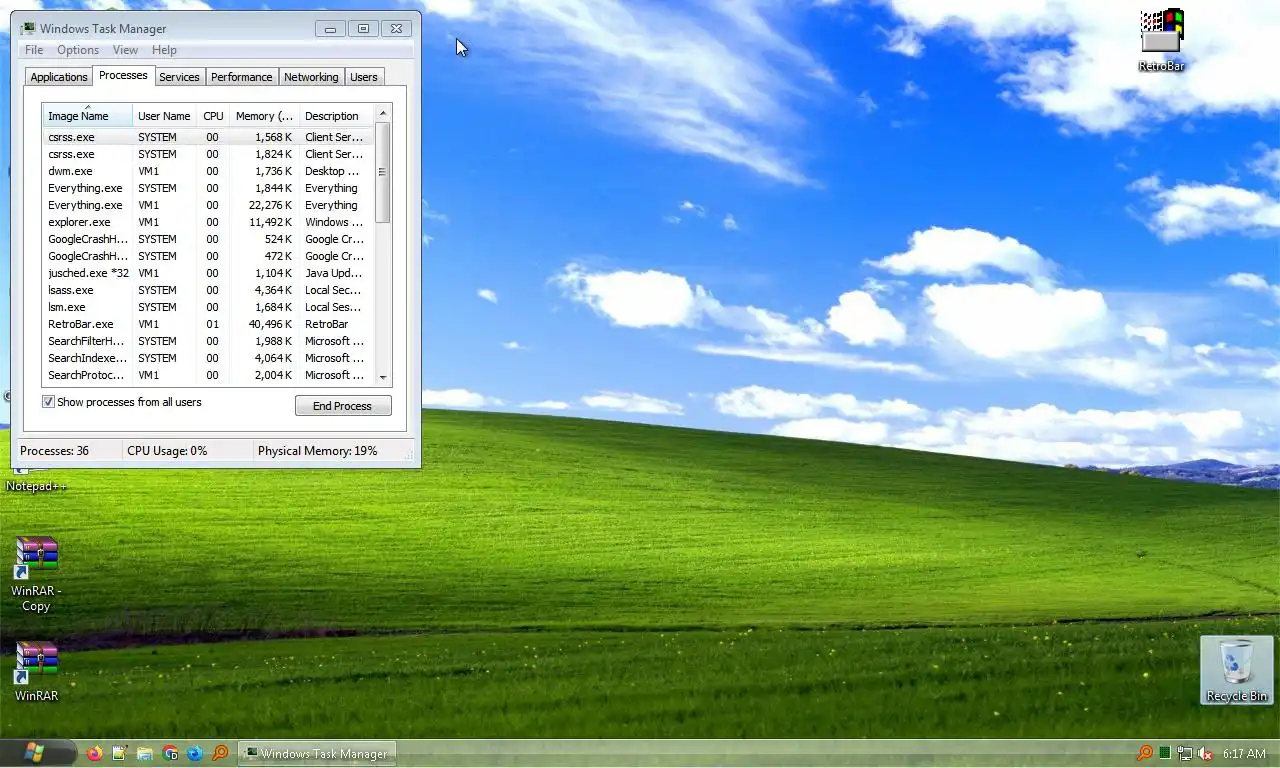This screenshot has width=1280, height=768.
Task: Click the taskbar clock showing 6:17 AM
Action: (x=1244, y=753)
